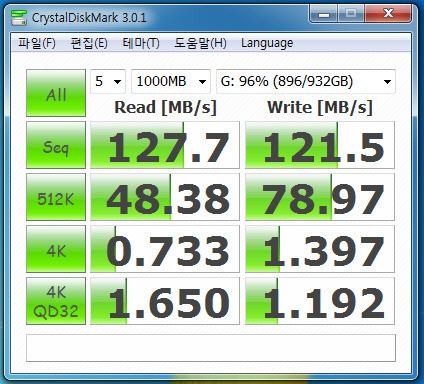
Task: Close the CrystalDiskMark window
Action: tap(388, 14)
